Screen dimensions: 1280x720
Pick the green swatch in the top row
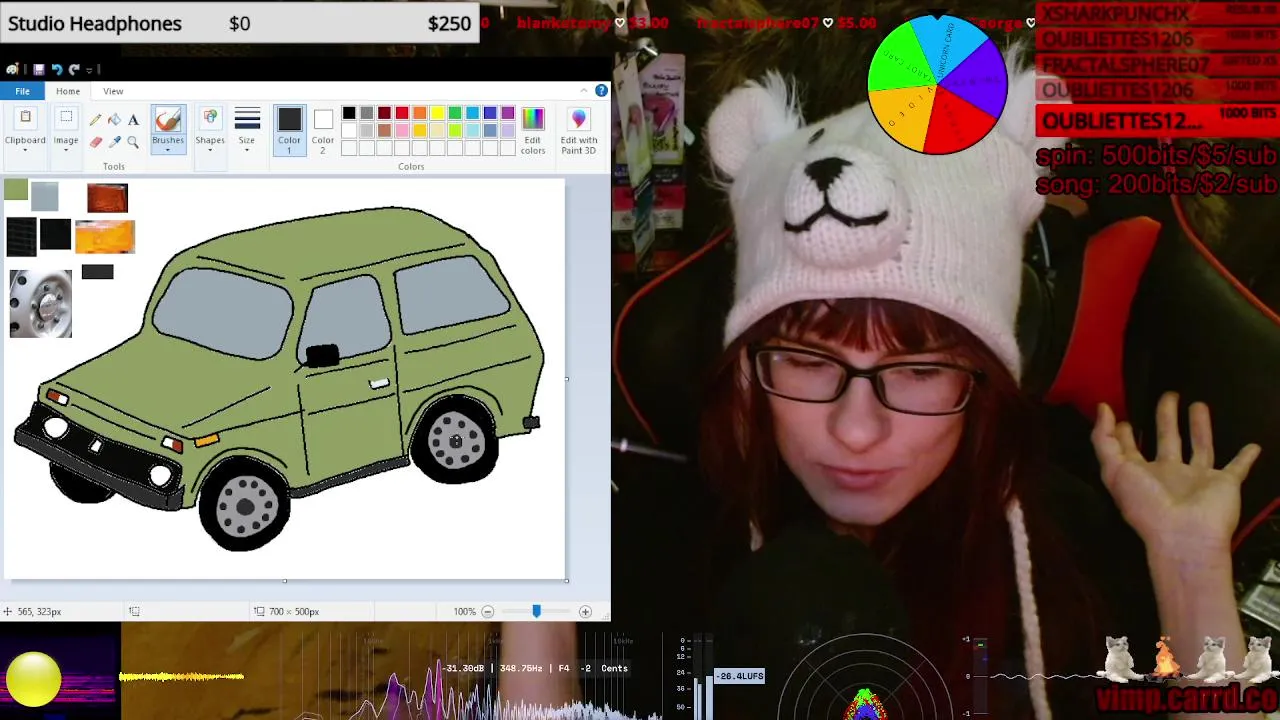tap(455, 113)
